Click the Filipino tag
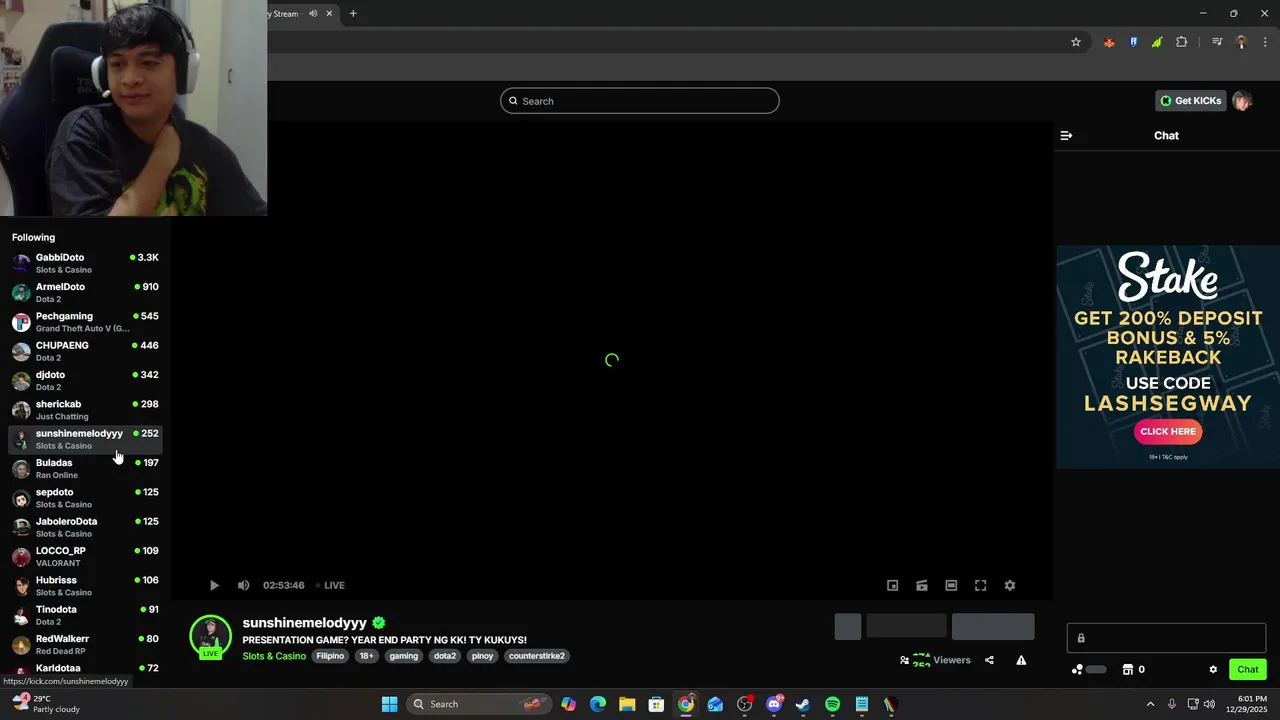Image resolution: width=1280 pixels, height=720 pixels. tap(330, 656)
